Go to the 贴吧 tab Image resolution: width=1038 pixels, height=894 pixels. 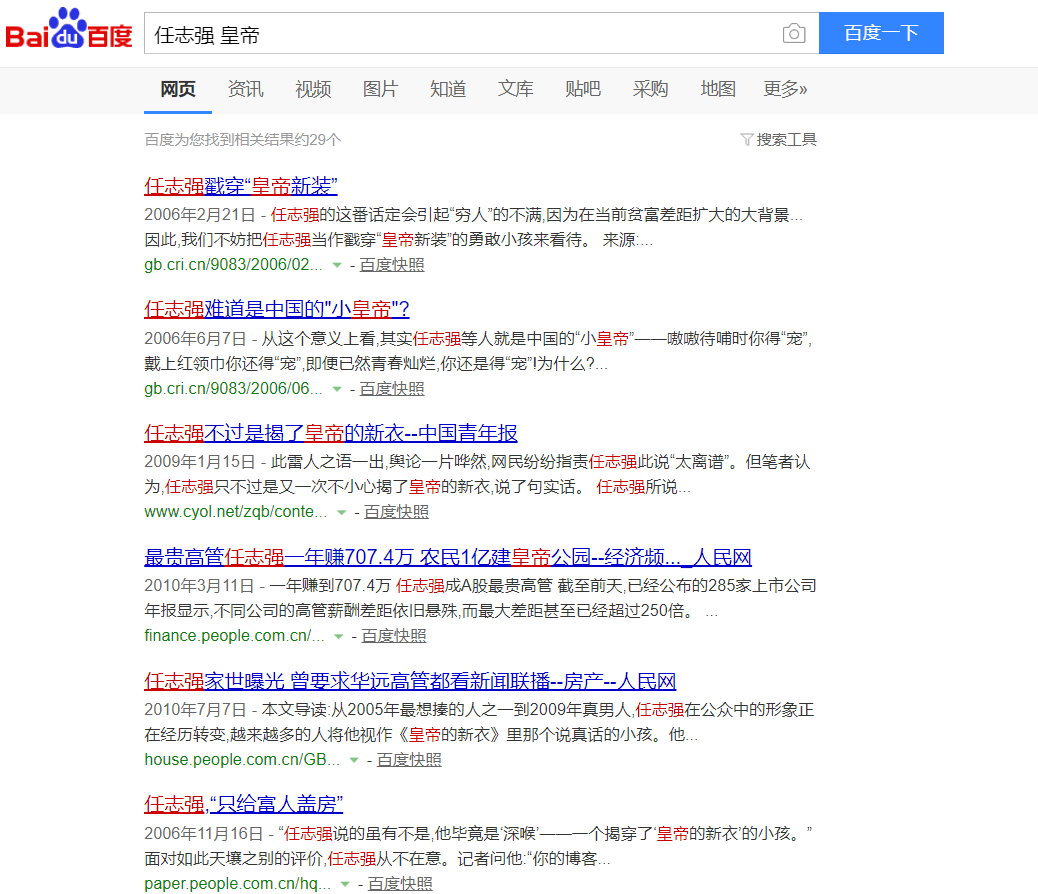(x=583, y=89)
